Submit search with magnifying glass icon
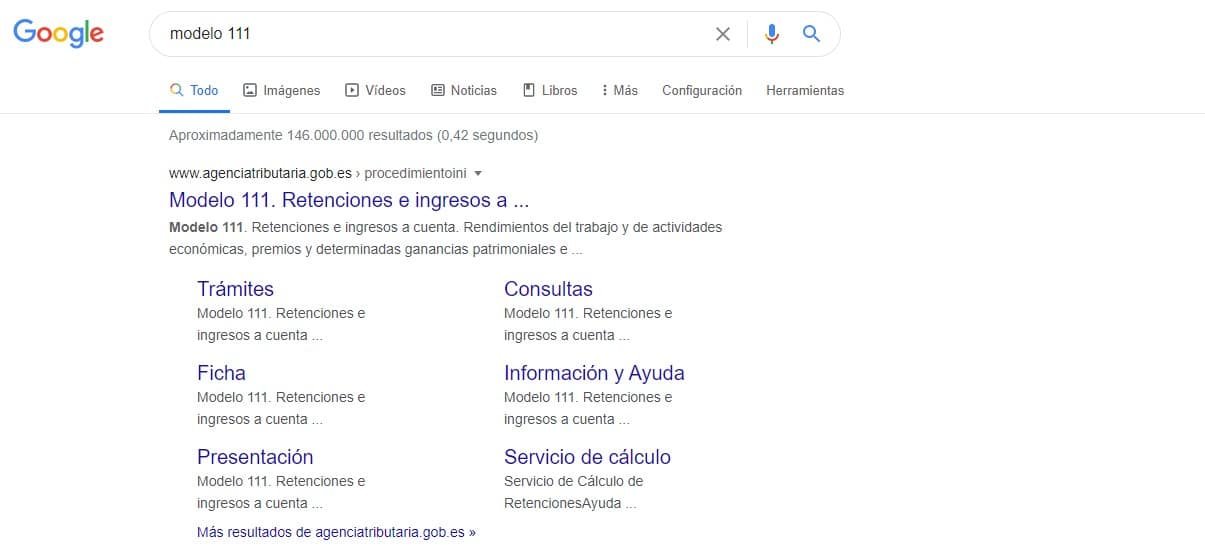1205x556 pixels. [811, 34]
